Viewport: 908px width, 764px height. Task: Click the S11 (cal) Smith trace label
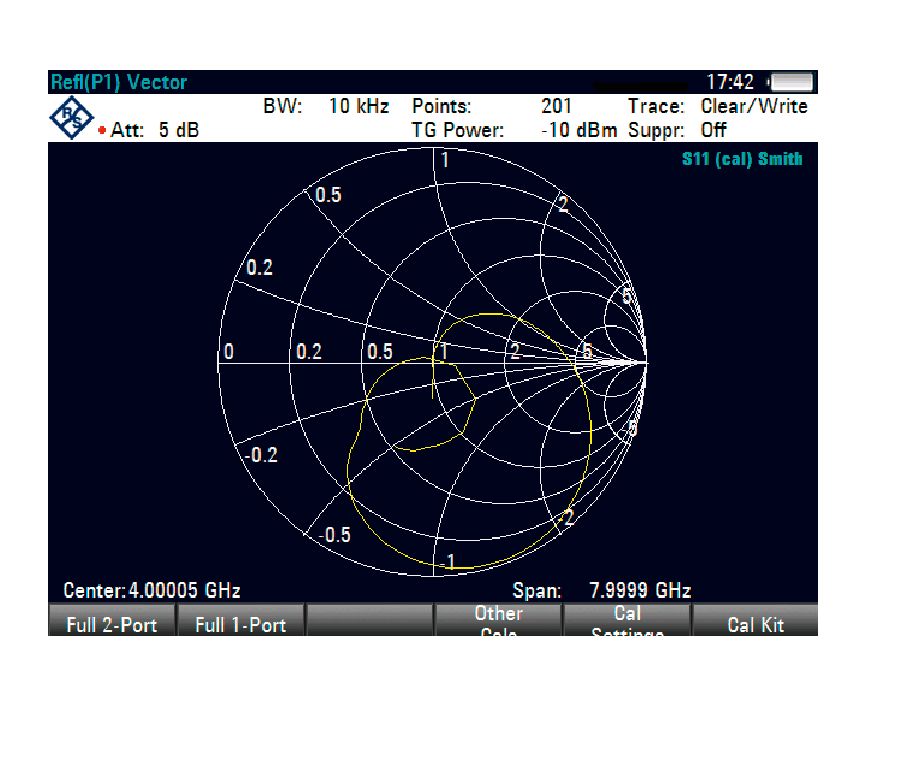click(741, 159)
